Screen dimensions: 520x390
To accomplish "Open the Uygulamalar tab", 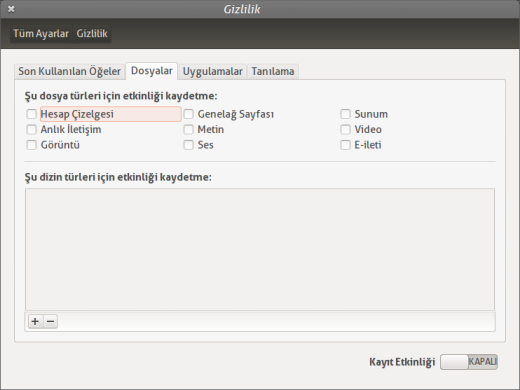I will [x=212, y=71].
